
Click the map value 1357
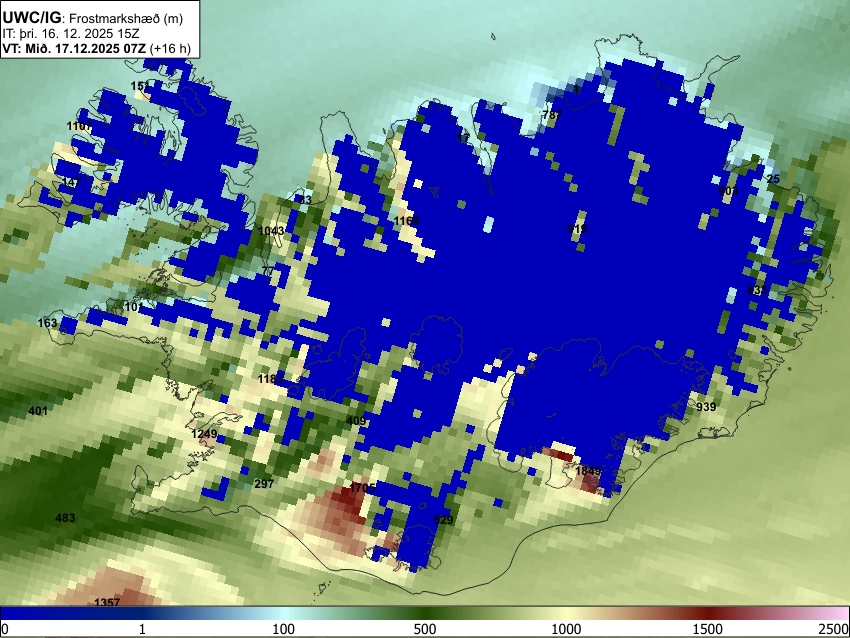pos(107,602)
